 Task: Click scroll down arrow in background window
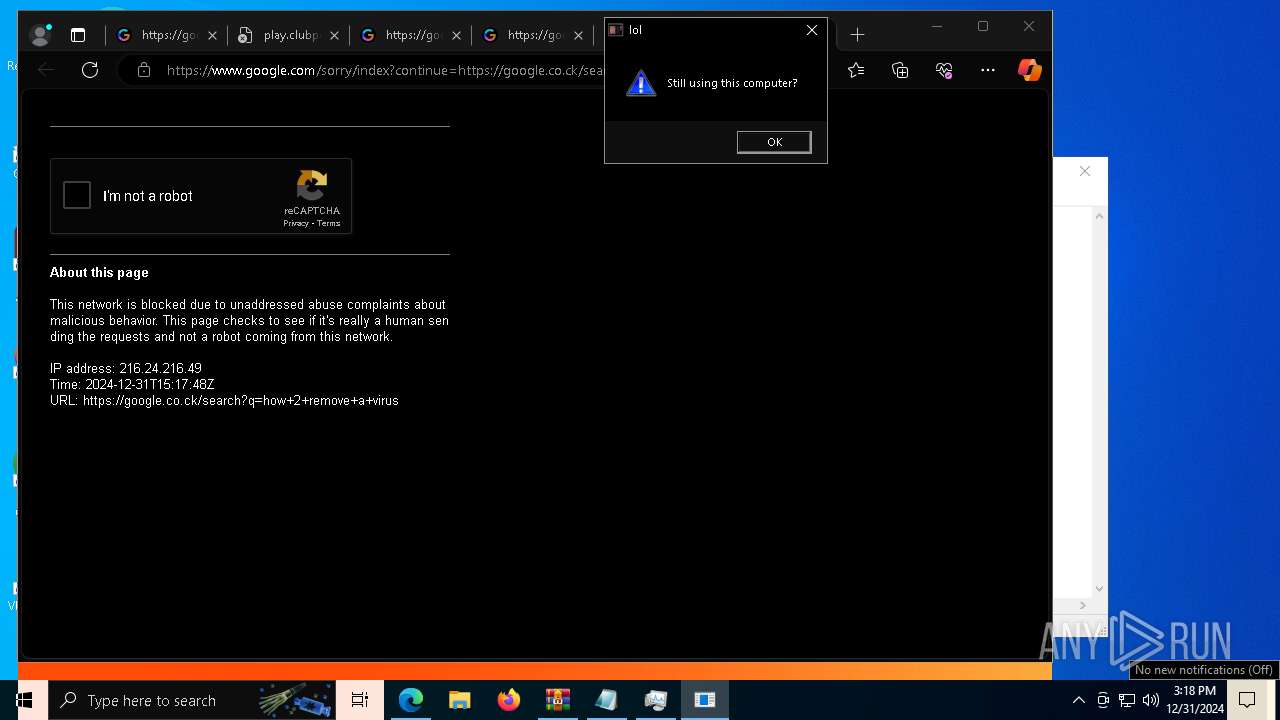(1099, 589)
